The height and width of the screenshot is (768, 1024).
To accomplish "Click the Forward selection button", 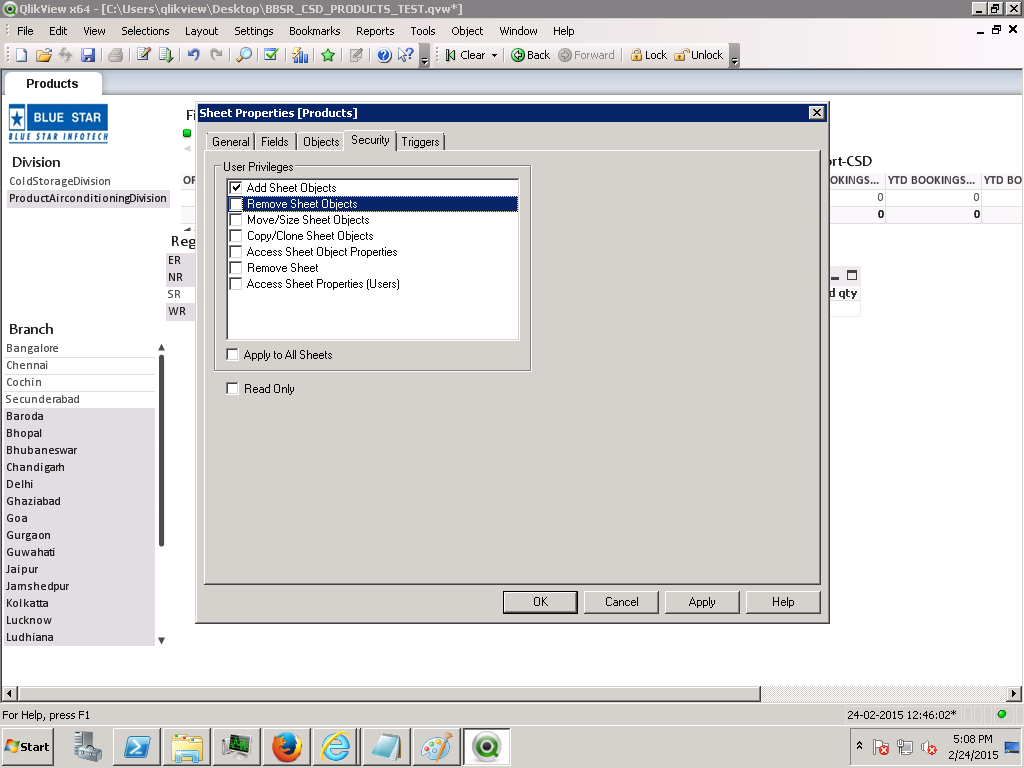I will pos(586,56).
